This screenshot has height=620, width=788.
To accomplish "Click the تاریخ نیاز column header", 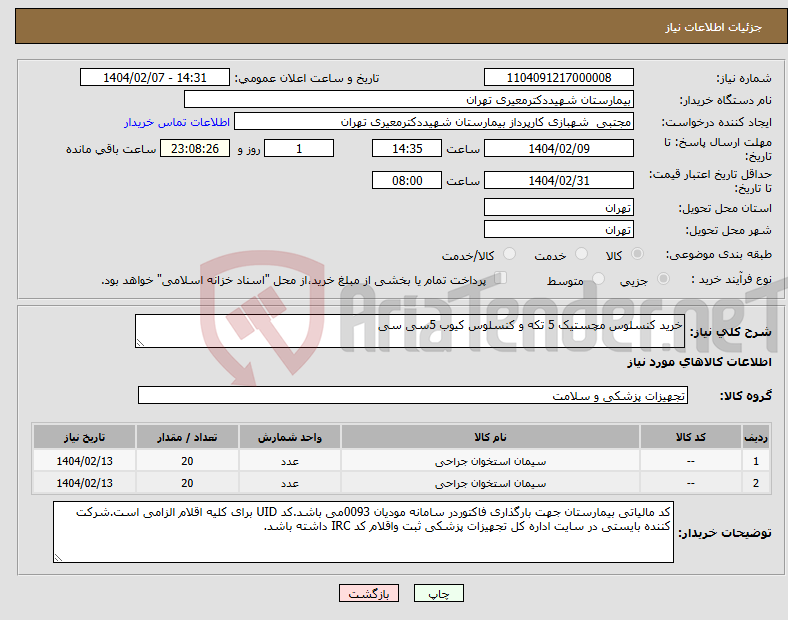I will (x=84, y=437).
